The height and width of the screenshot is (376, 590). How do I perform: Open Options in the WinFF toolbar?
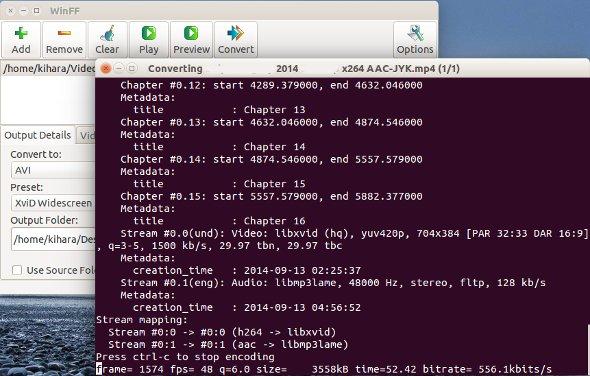pos(415,40)
